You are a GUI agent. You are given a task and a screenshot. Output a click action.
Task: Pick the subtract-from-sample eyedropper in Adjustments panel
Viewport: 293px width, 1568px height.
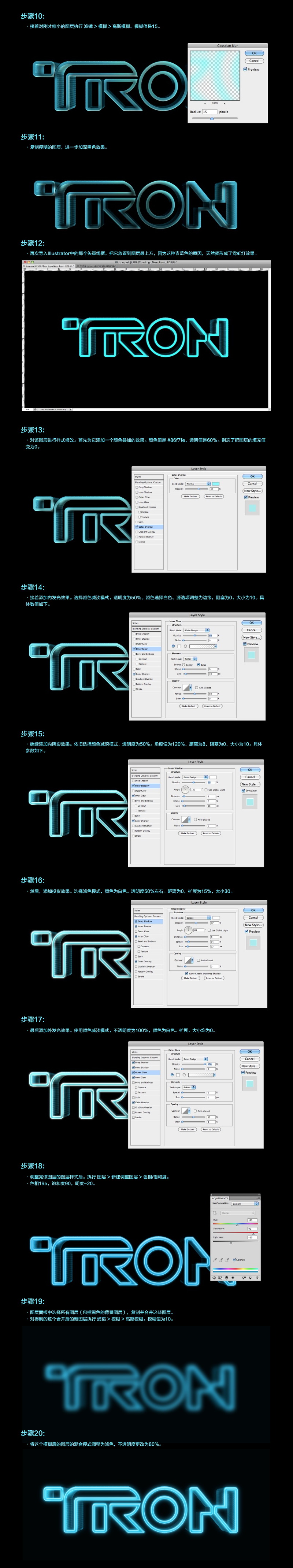point(227,1260)
